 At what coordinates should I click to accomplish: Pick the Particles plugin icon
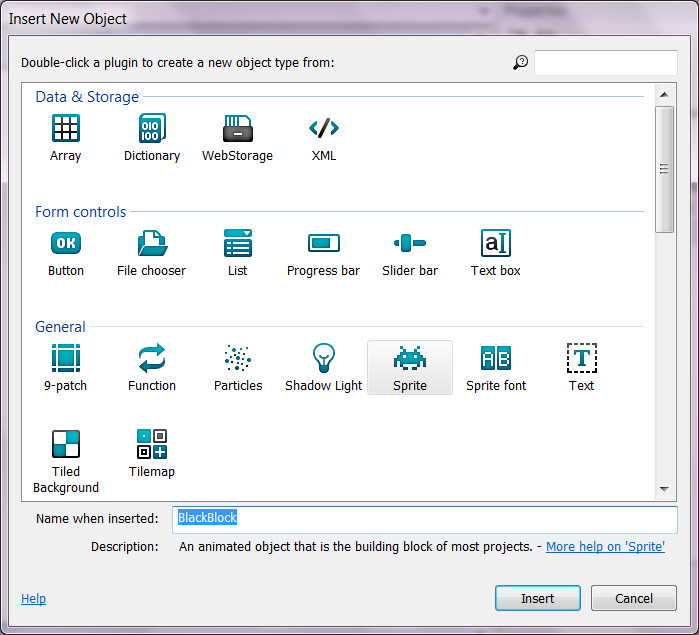(237, 359)
